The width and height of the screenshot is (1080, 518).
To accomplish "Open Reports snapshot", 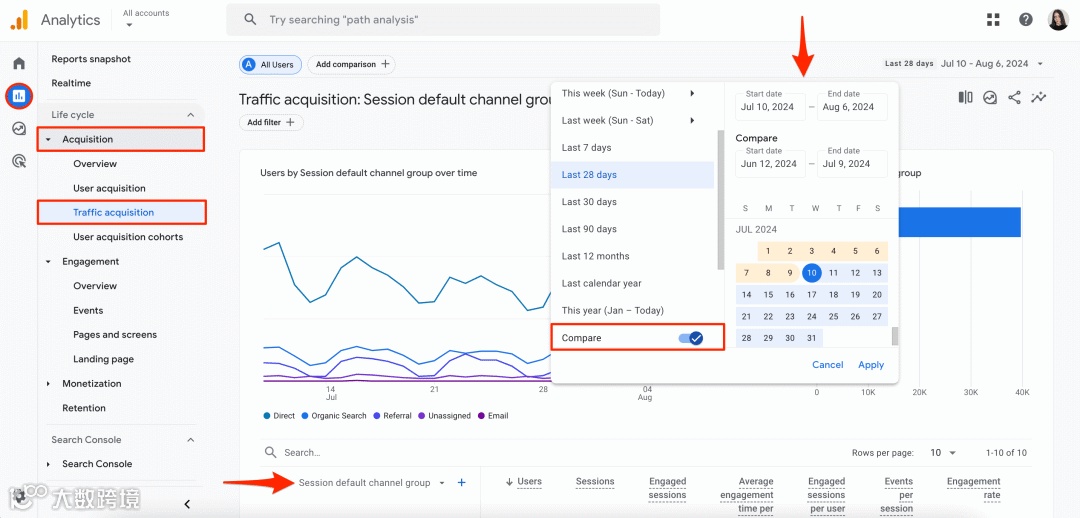I will click(91, 59).
